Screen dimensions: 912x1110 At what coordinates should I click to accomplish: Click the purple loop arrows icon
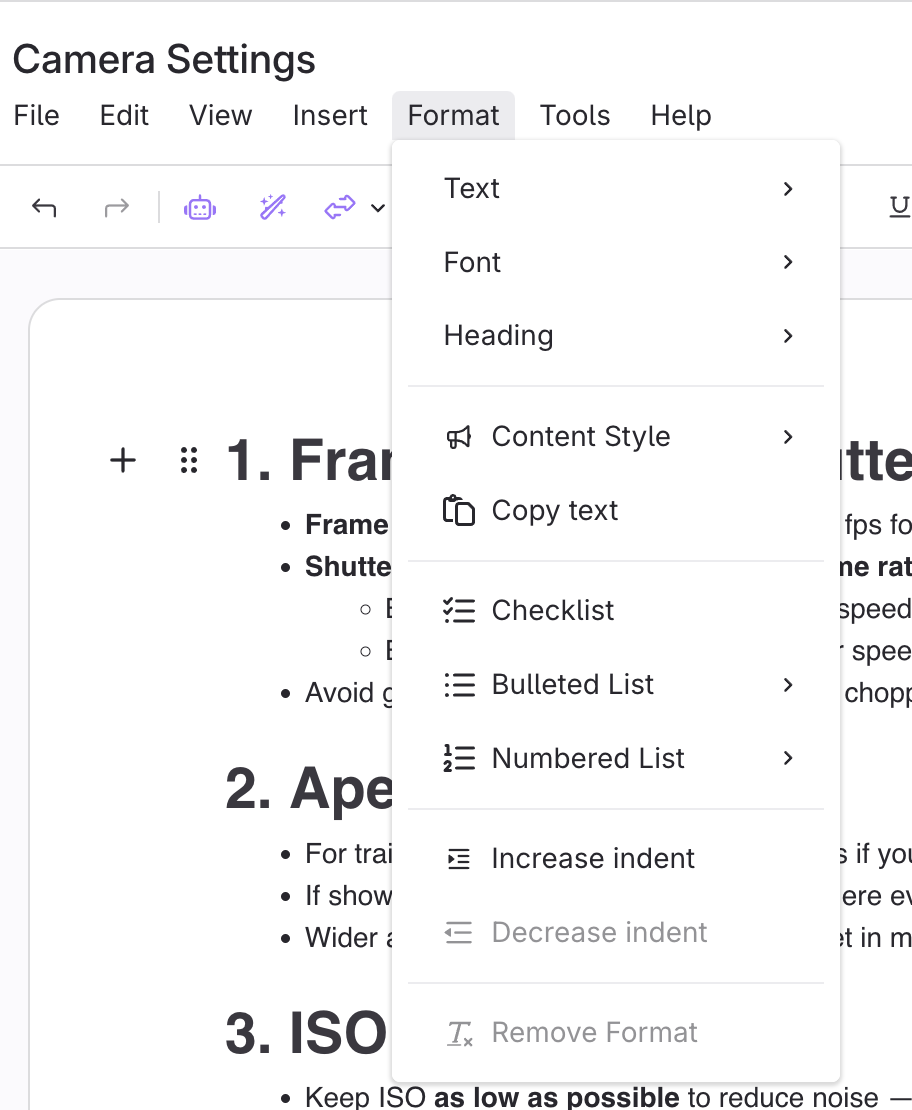point(340,208)
